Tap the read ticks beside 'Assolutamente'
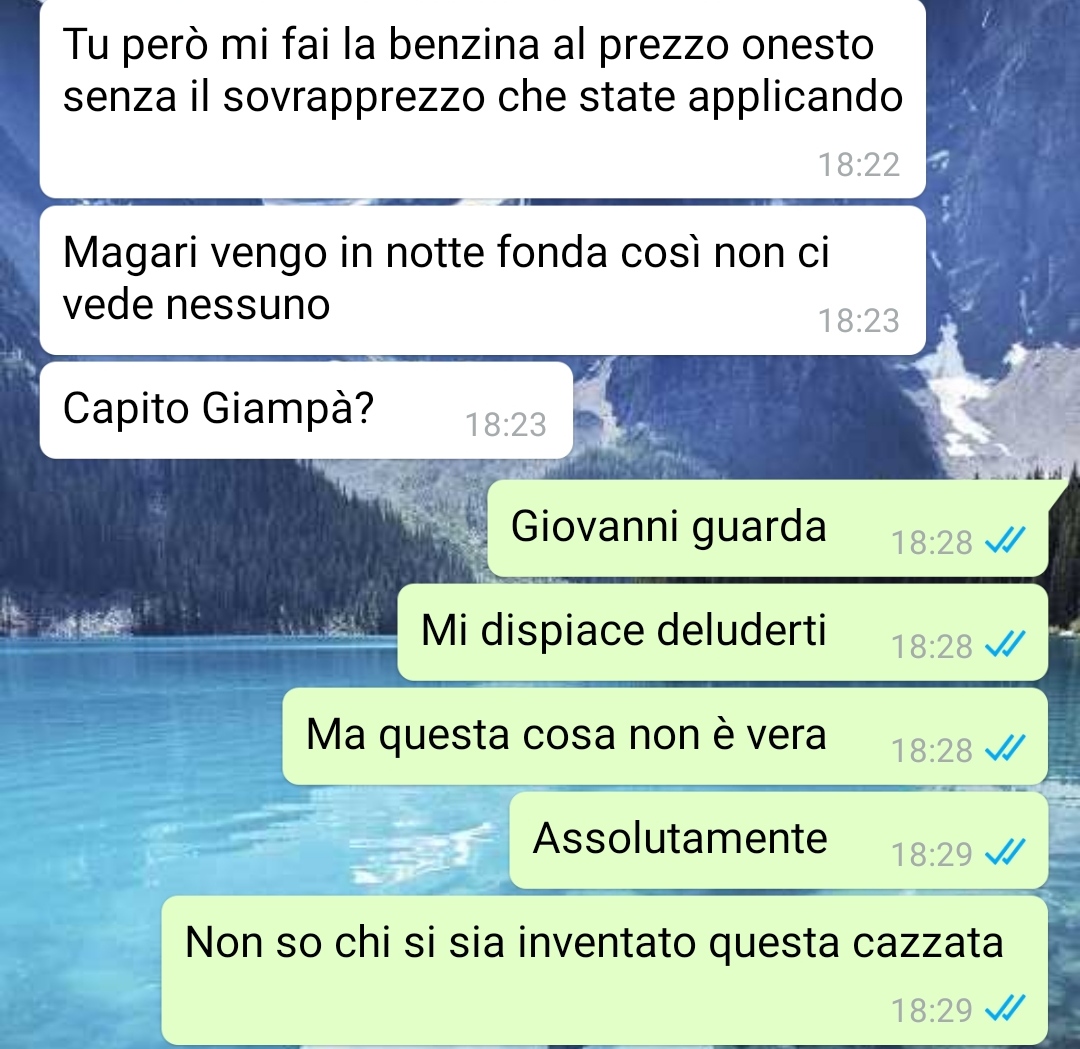1080x1049 pixels. click(x=1005, y=852)
